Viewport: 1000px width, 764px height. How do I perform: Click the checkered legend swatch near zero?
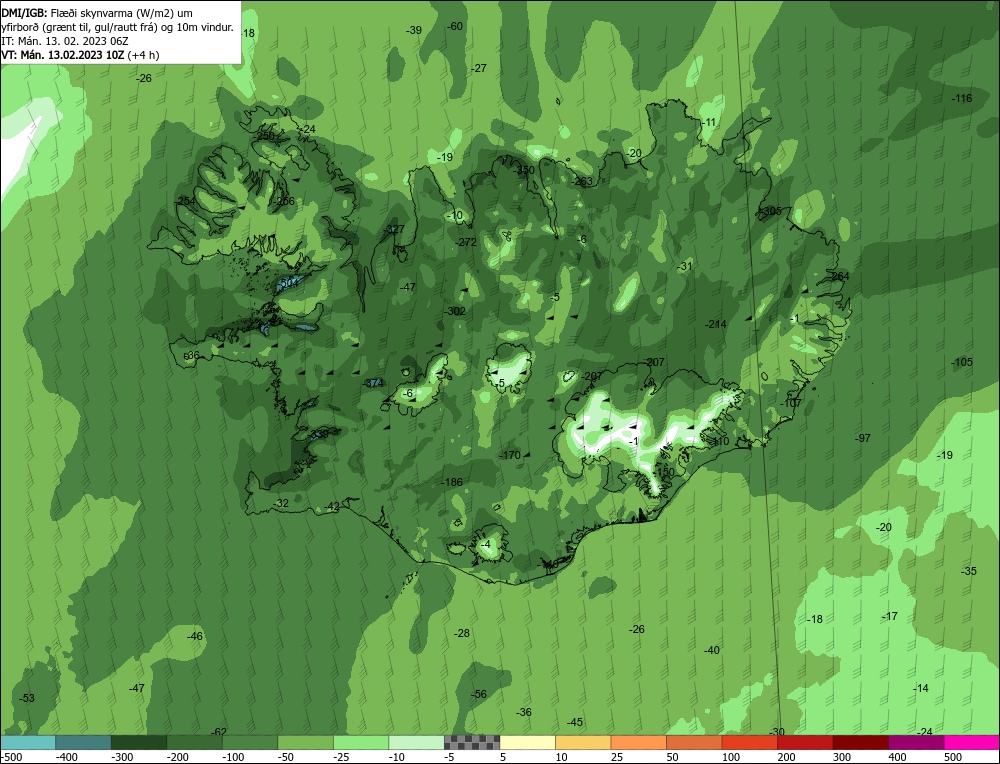(472, 742)
